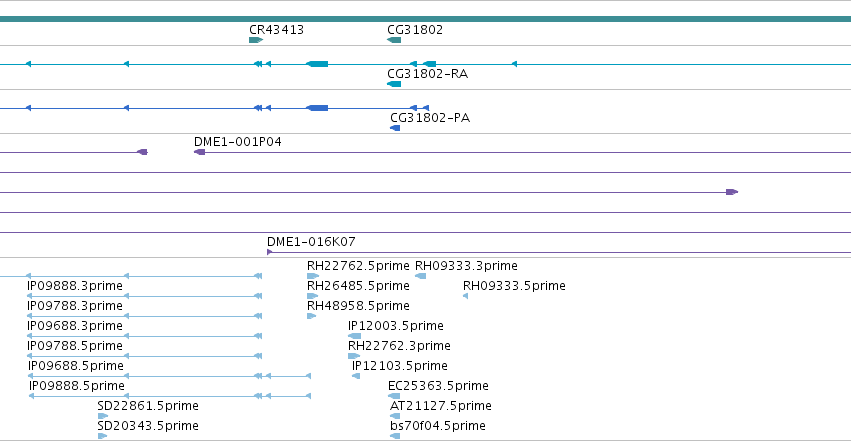
Task: Select the RH26485.5prime EST label
Action: click(358, 286)
